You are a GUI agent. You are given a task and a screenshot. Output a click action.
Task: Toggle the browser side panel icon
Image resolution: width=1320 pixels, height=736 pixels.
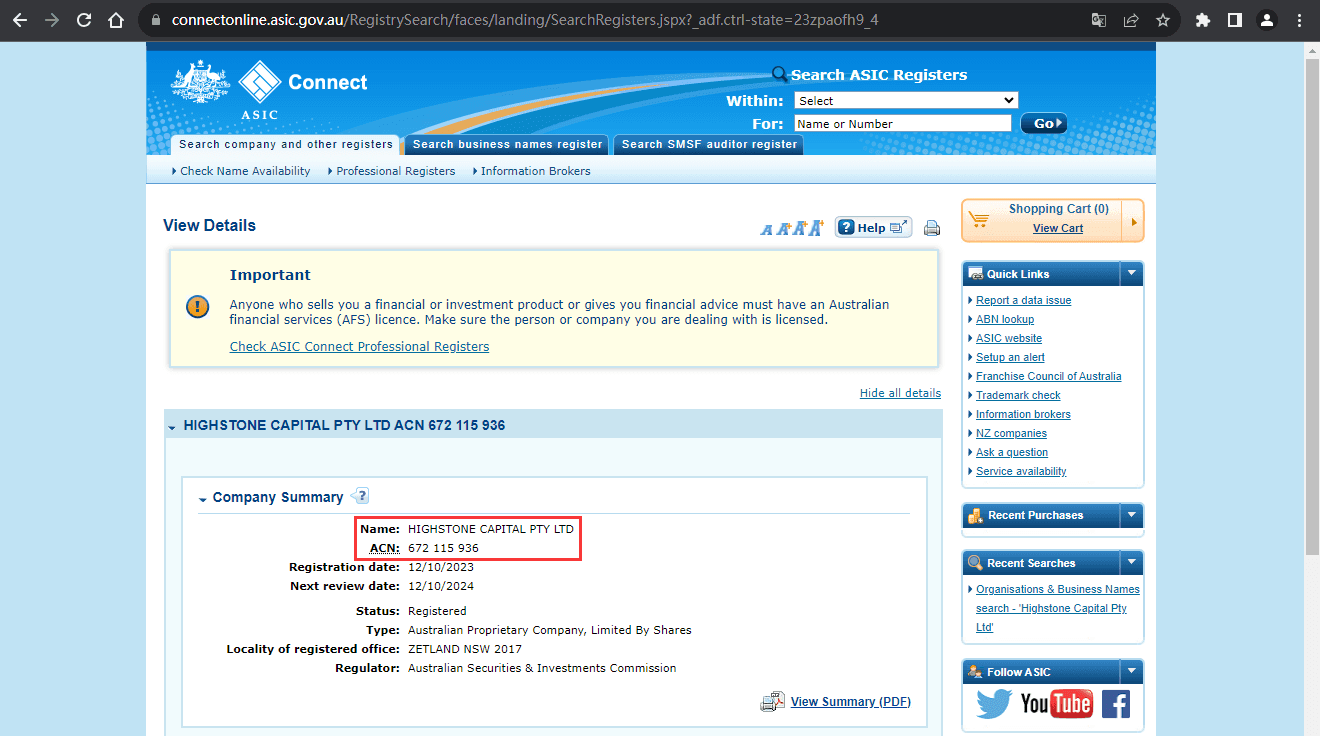1235,20
